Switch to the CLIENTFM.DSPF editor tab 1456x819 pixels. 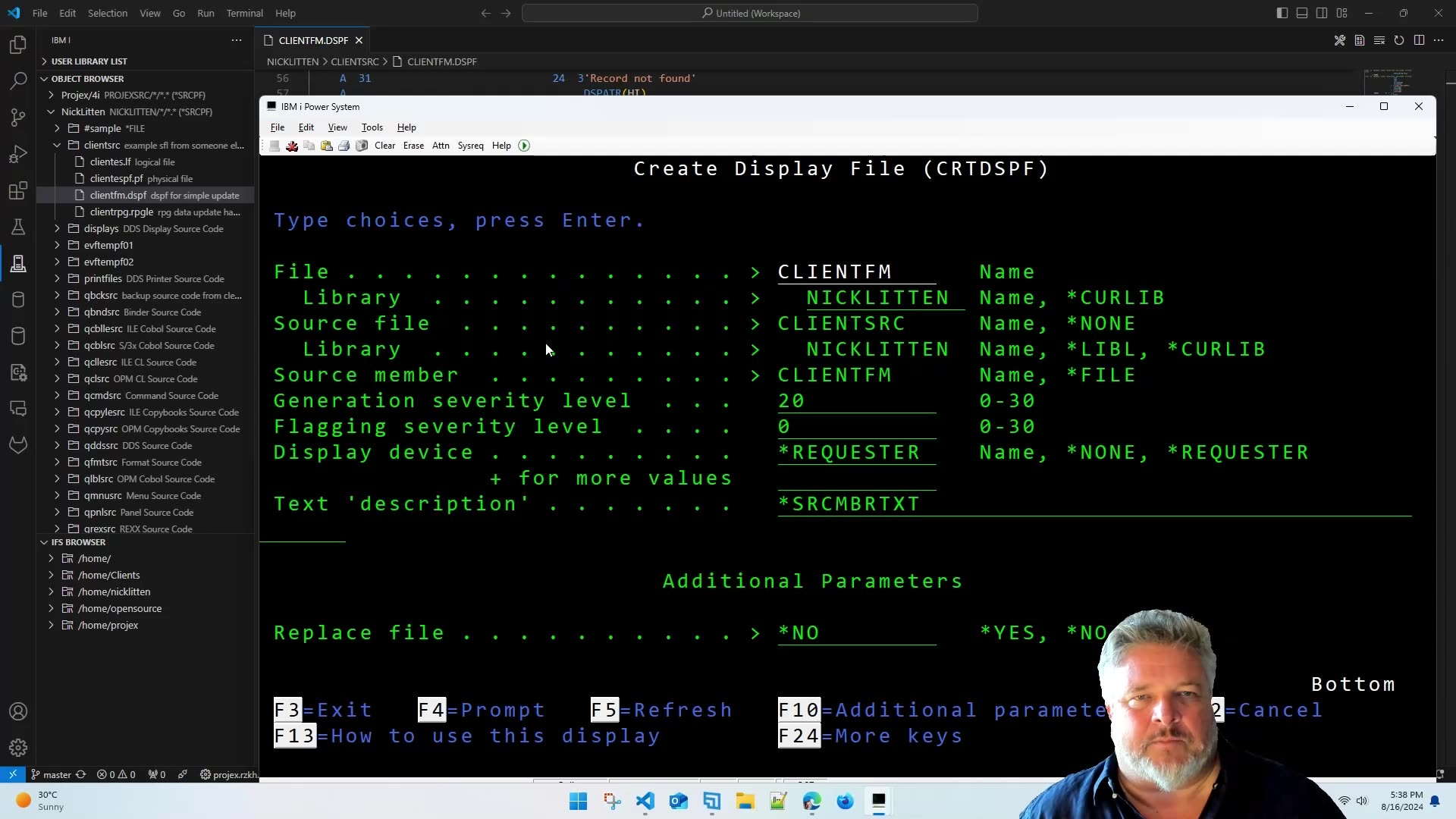click(312, 40)
